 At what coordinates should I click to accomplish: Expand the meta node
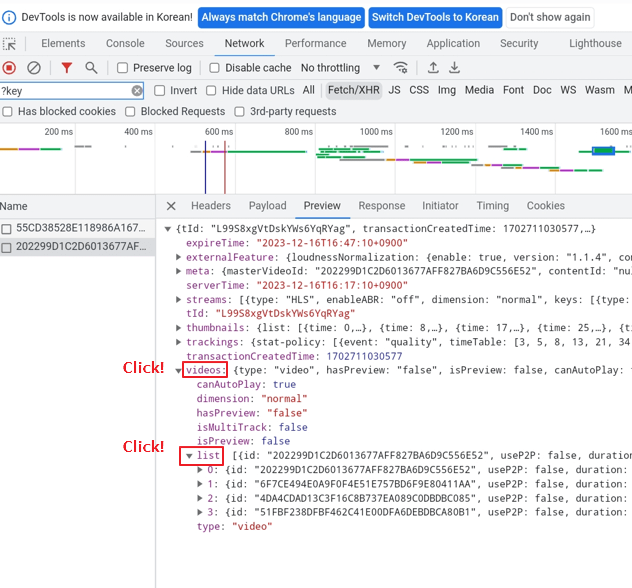[178, 271]
